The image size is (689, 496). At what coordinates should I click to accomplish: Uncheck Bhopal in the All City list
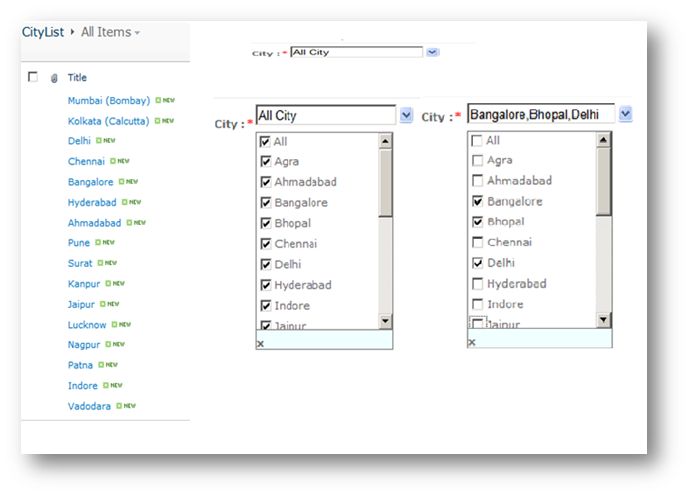click(265, 223)
